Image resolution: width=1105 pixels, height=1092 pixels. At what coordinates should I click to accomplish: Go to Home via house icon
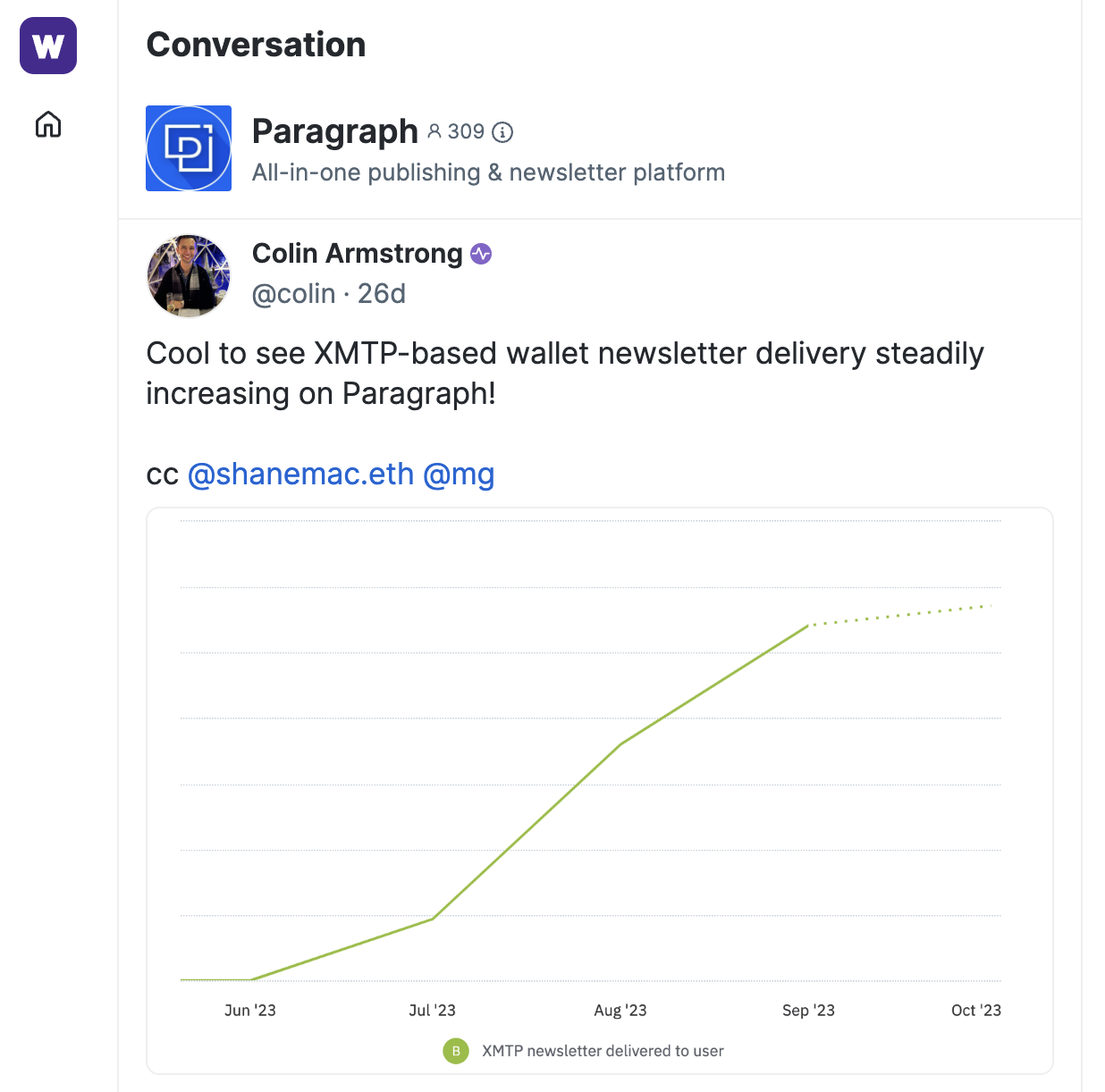coord(48,123)
